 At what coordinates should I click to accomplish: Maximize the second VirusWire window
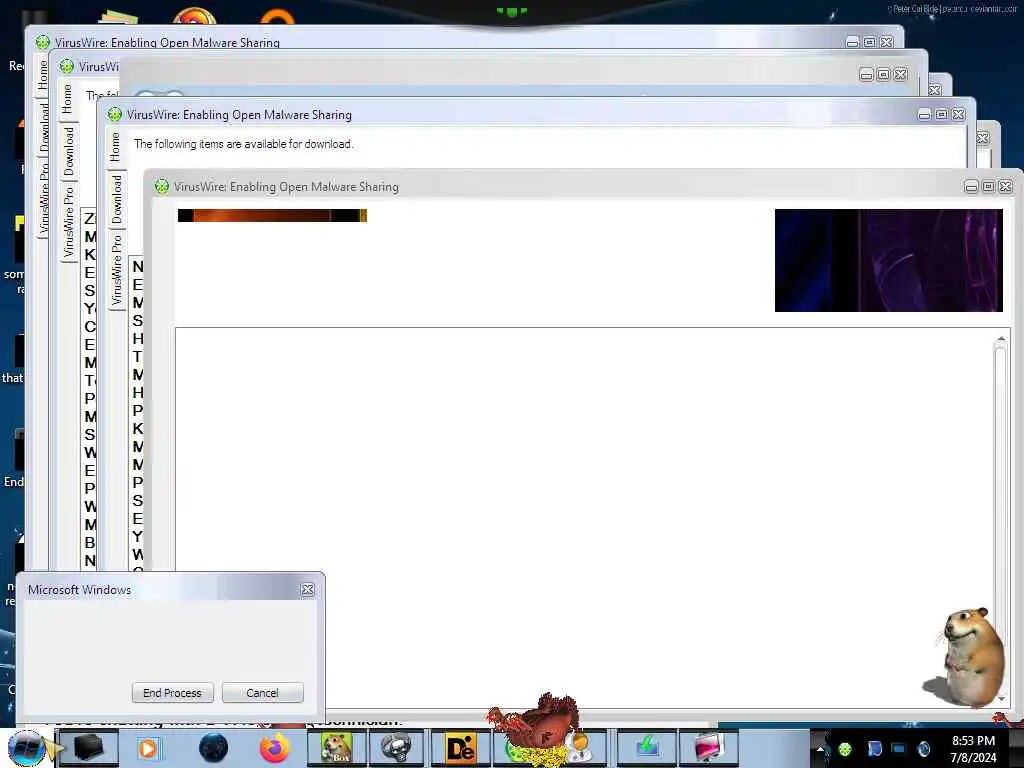coord(883,74)
